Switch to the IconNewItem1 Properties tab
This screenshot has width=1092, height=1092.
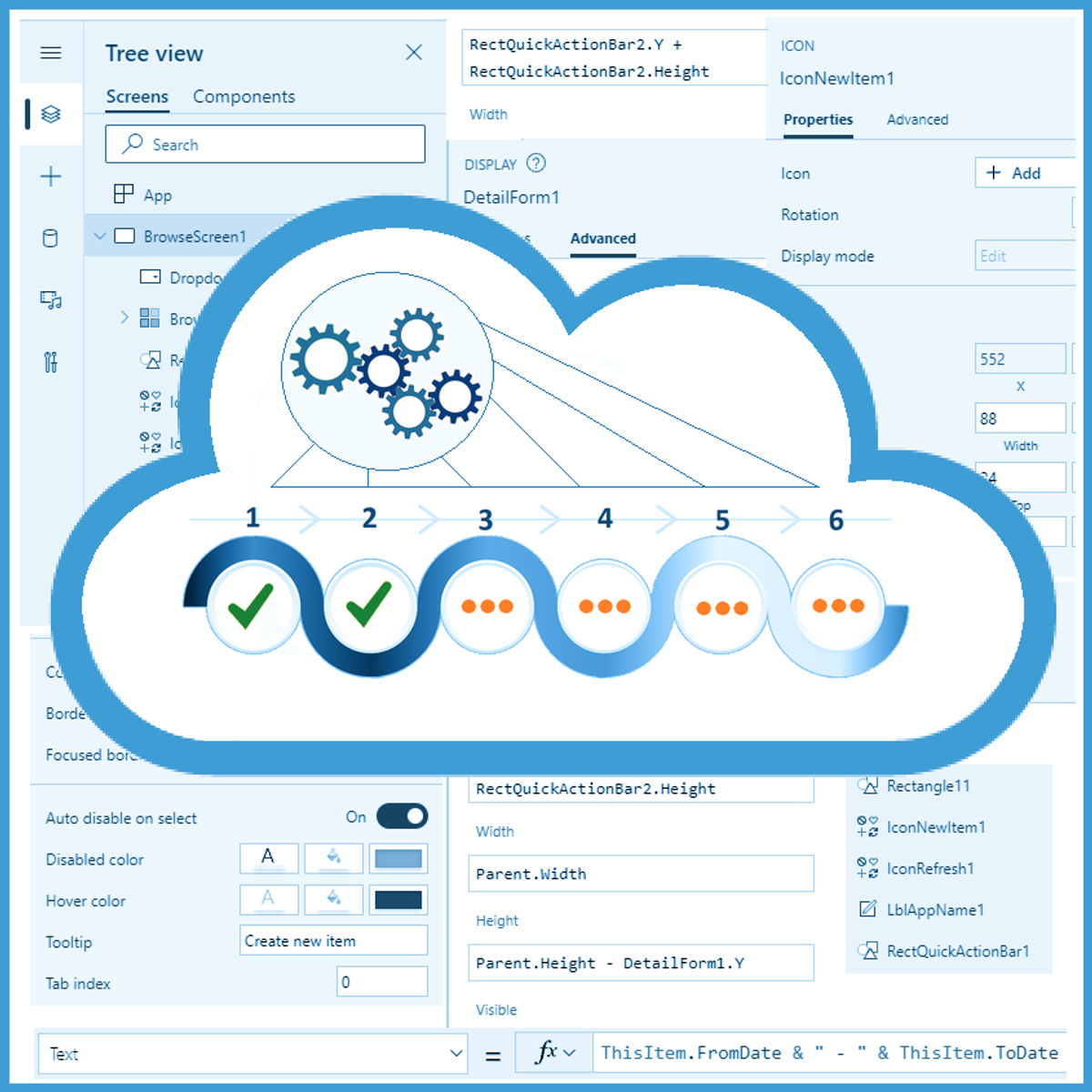[818, 119]
